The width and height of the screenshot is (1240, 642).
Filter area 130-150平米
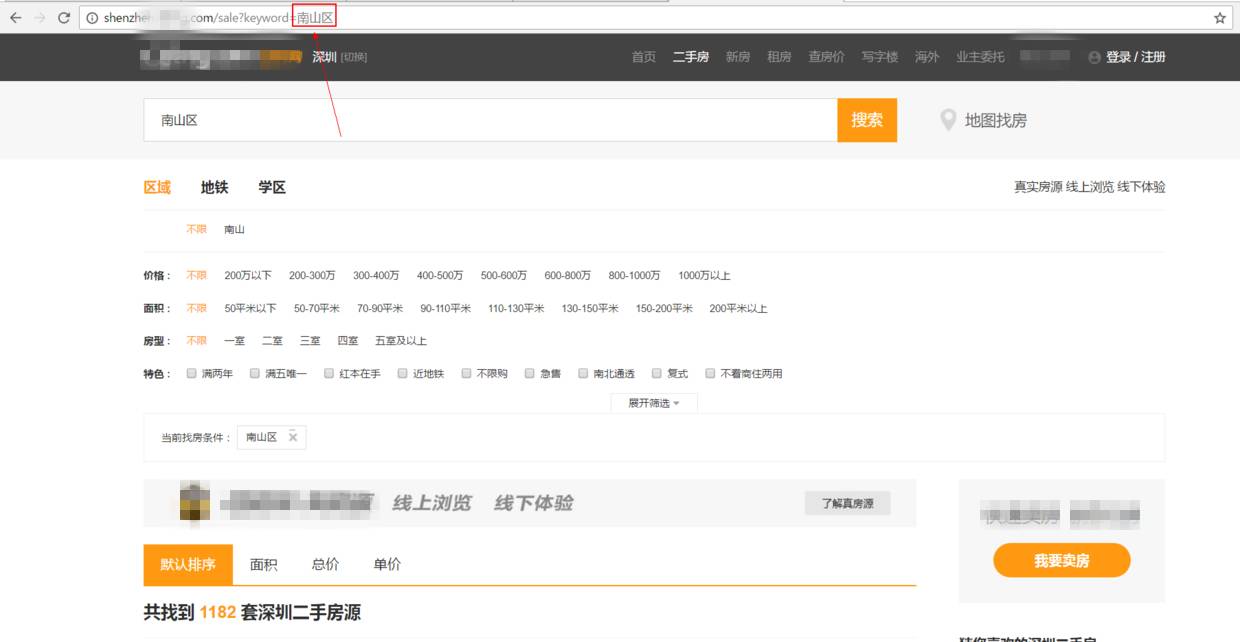pyautogui.click(x=590, y=308)
